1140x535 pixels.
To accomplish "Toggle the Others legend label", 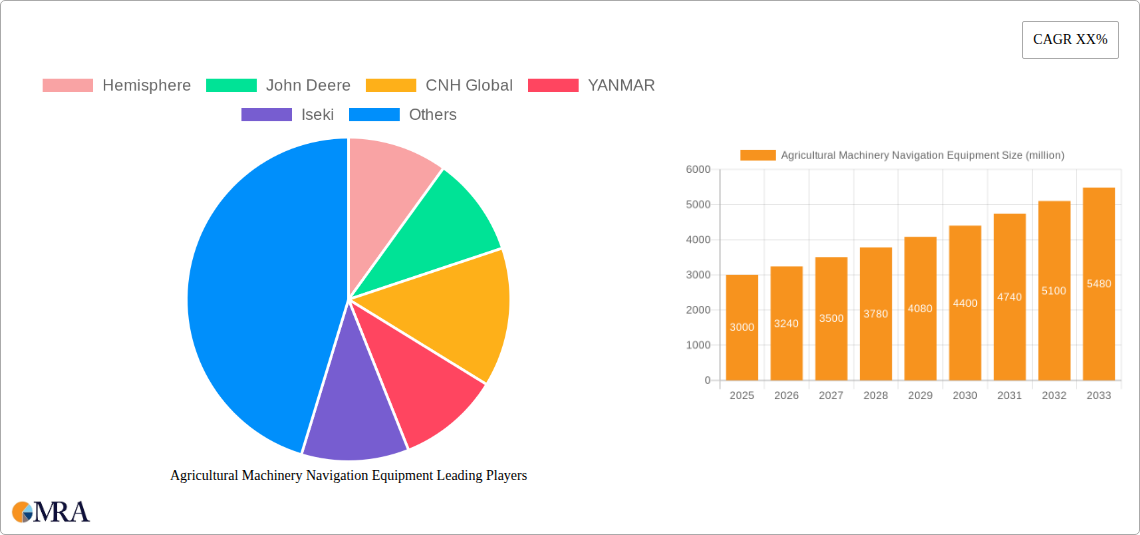I will click(433, 114).
